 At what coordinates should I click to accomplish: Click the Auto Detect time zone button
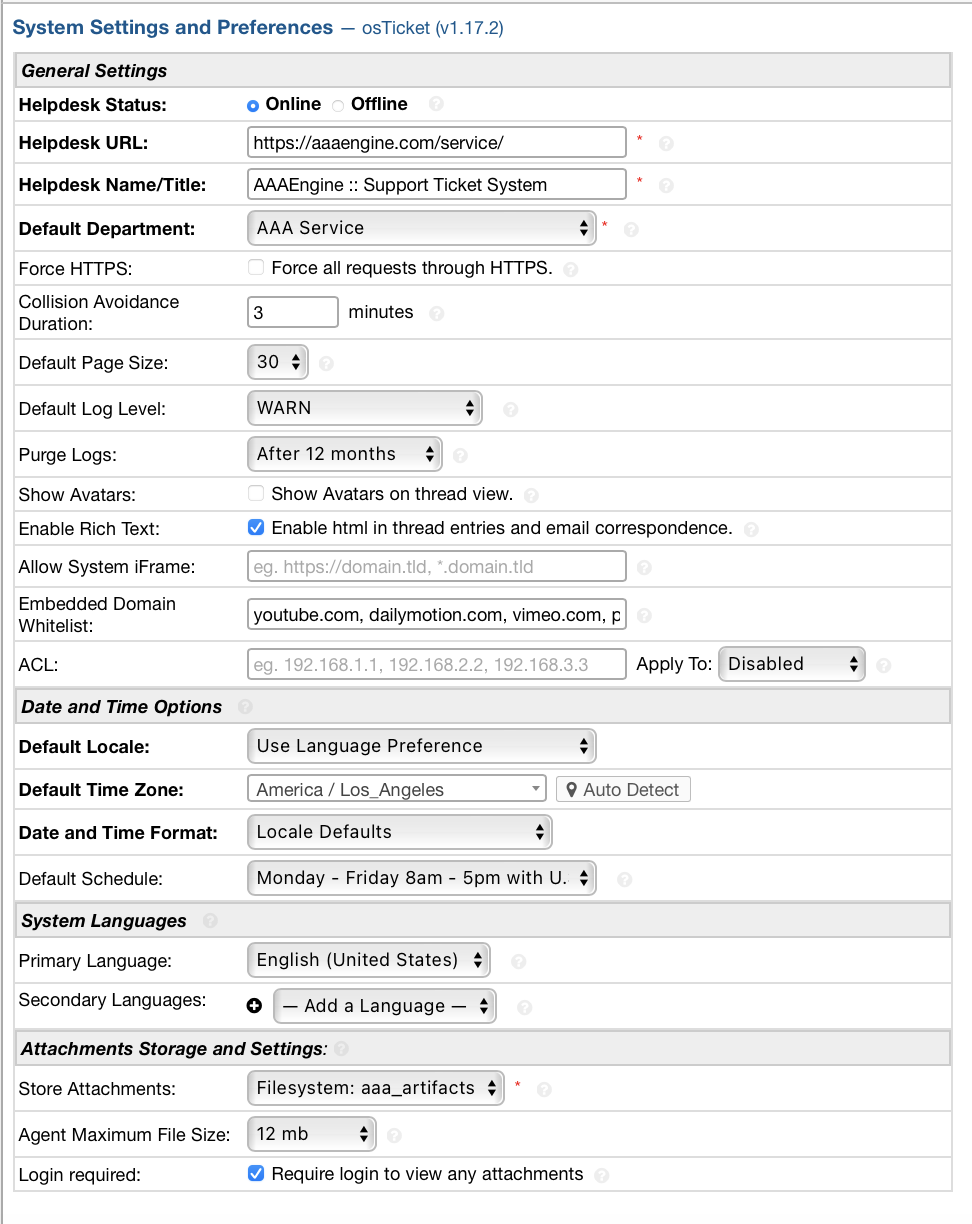point(623,790)
